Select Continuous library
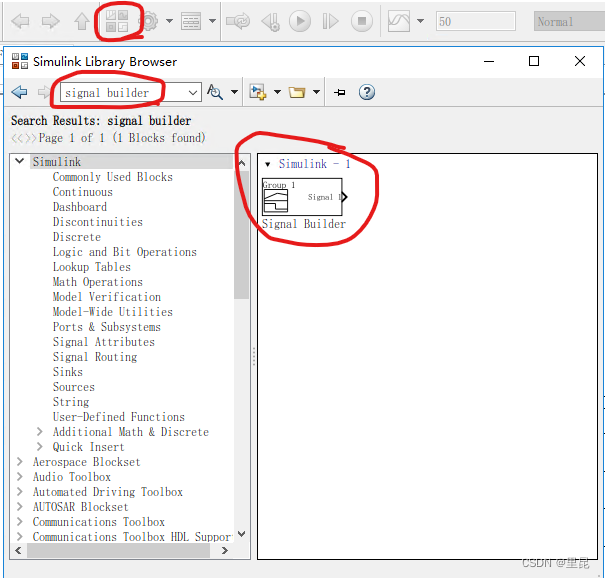The width and height of the screenshot is (605, 578). (x=83, y=192)
